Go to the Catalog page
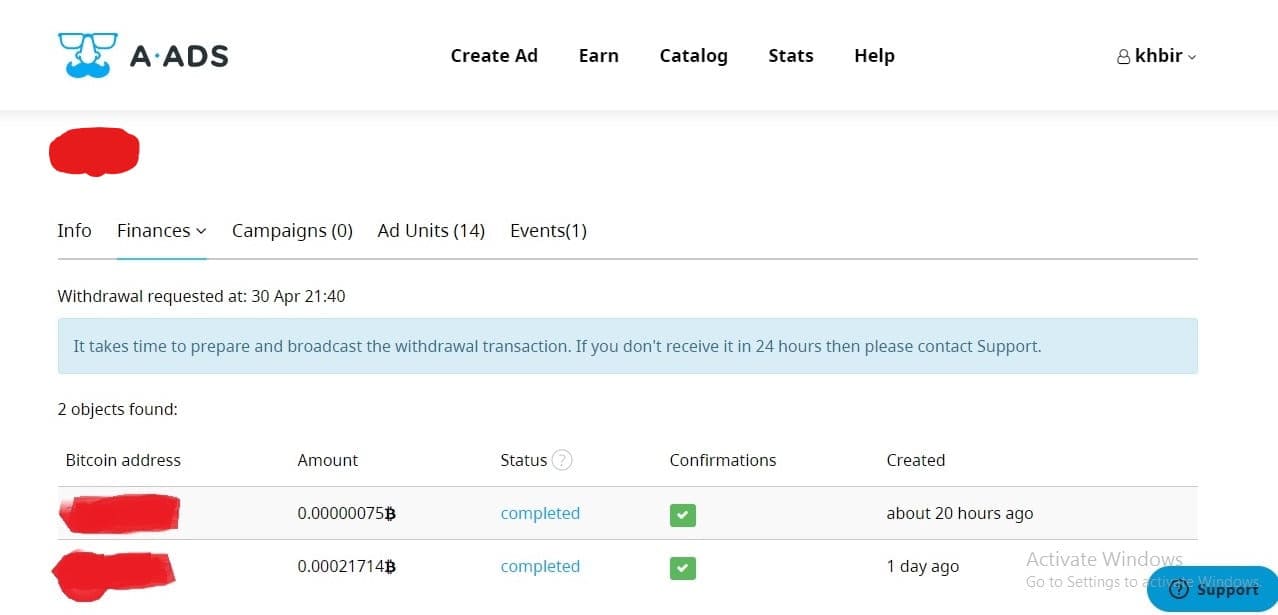 tap(693, 56)
